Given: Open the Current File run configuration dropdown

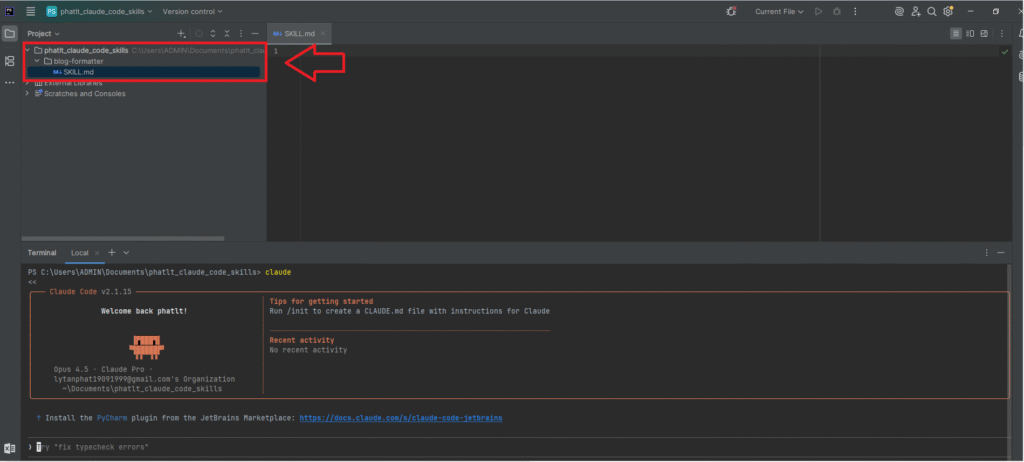Looking at the screenshot, I should (780, 11).
